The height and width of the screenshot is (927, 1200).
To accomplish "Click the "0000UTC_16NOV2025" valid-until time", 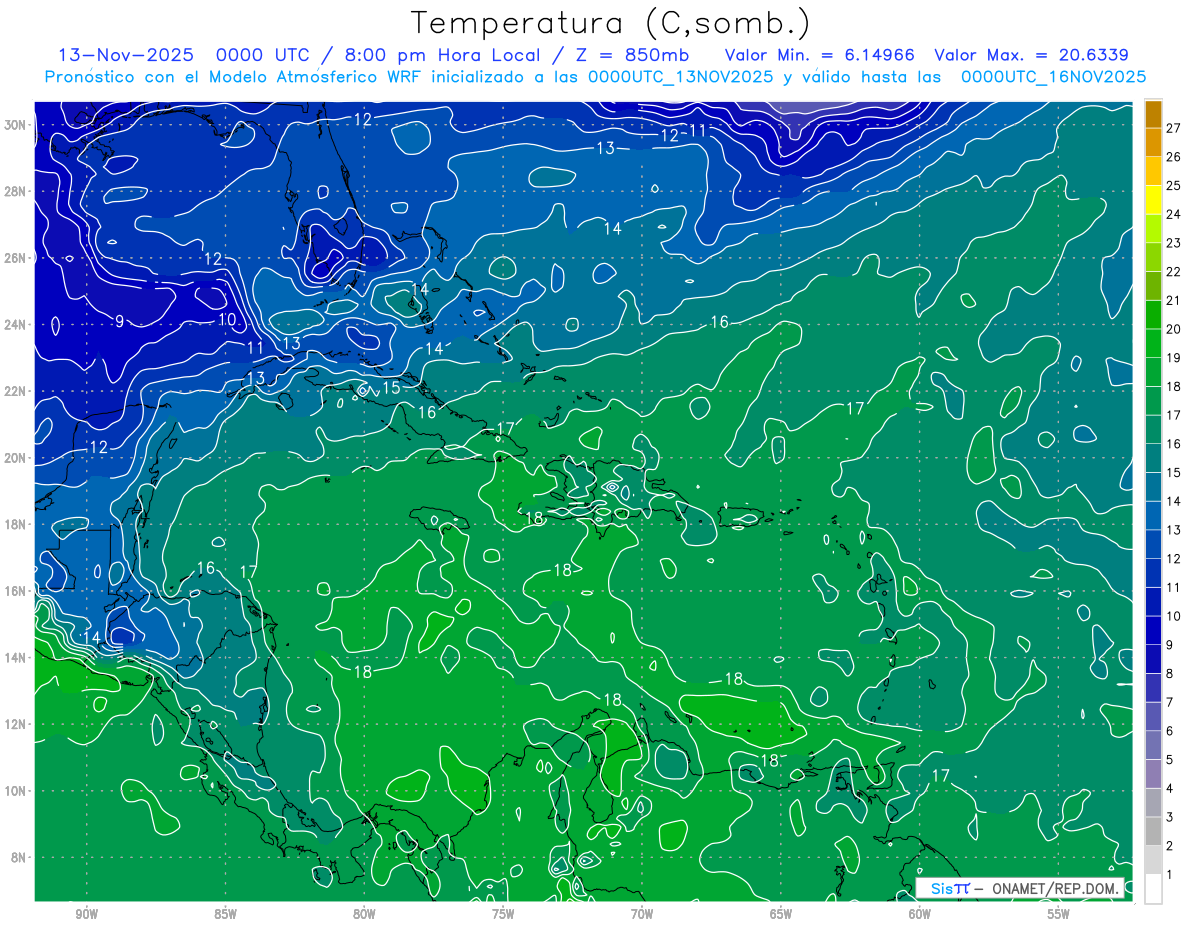I will tap(1053, 77).
